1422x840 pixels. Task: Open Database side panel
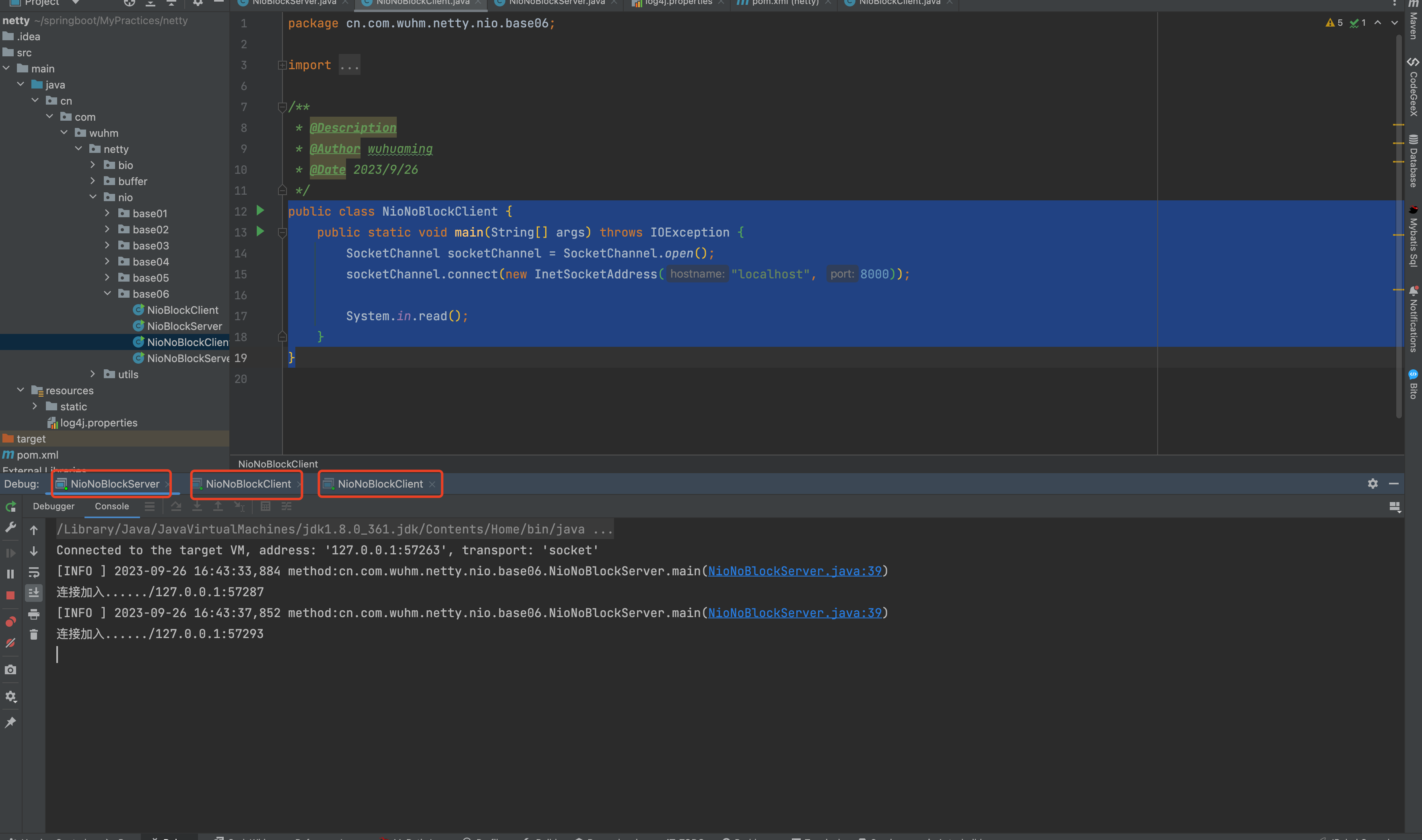click(1414, 161)
